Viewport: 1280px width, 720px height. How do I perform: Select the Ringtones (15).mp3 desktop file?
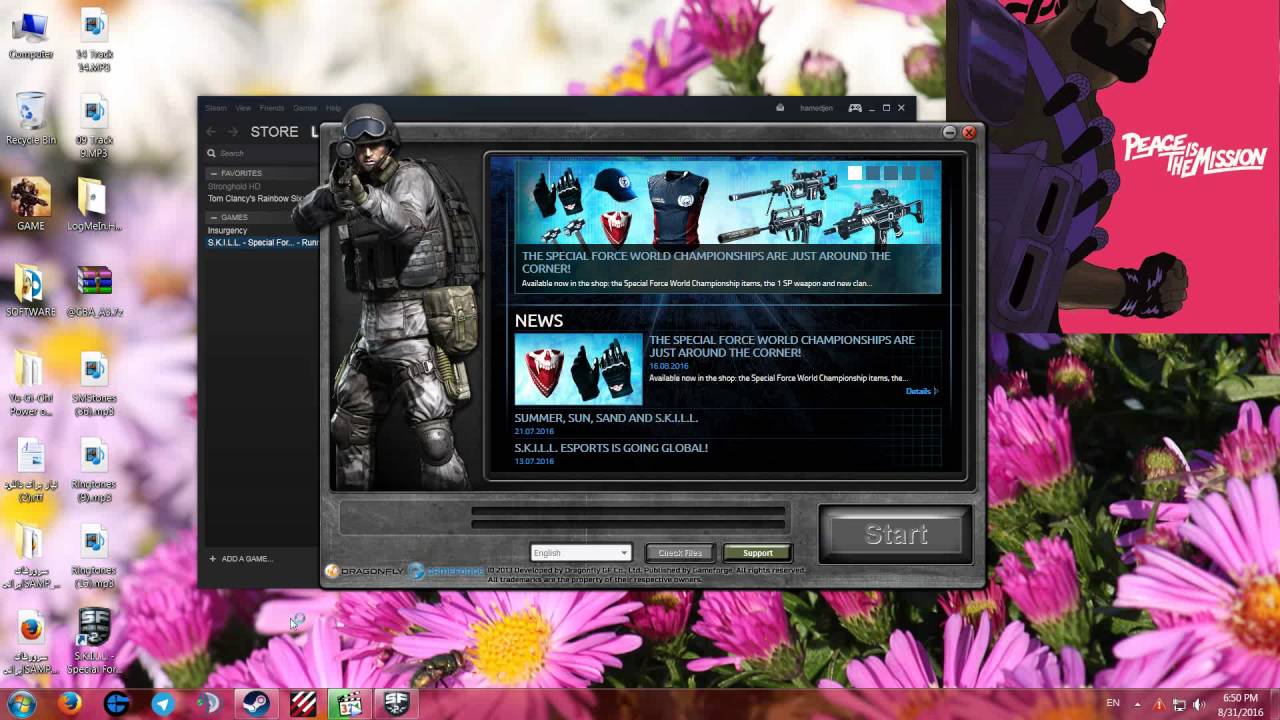pyautogui.click(x=94, y=557)
